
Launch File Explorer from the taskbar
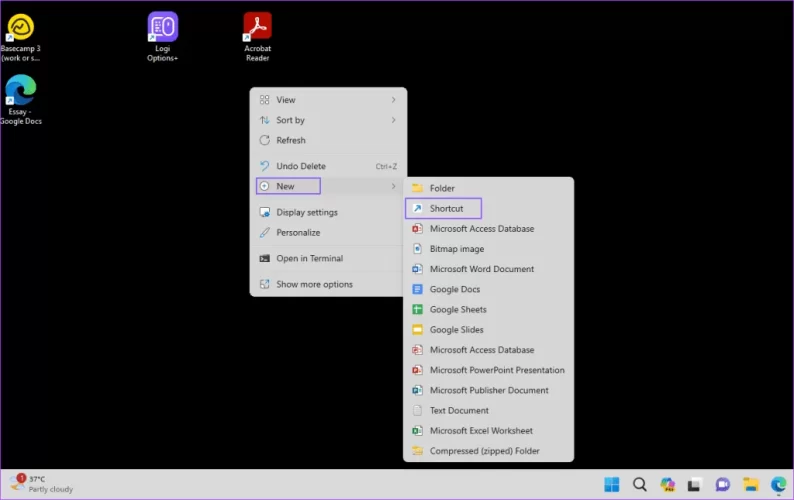(x=750, y=485)
